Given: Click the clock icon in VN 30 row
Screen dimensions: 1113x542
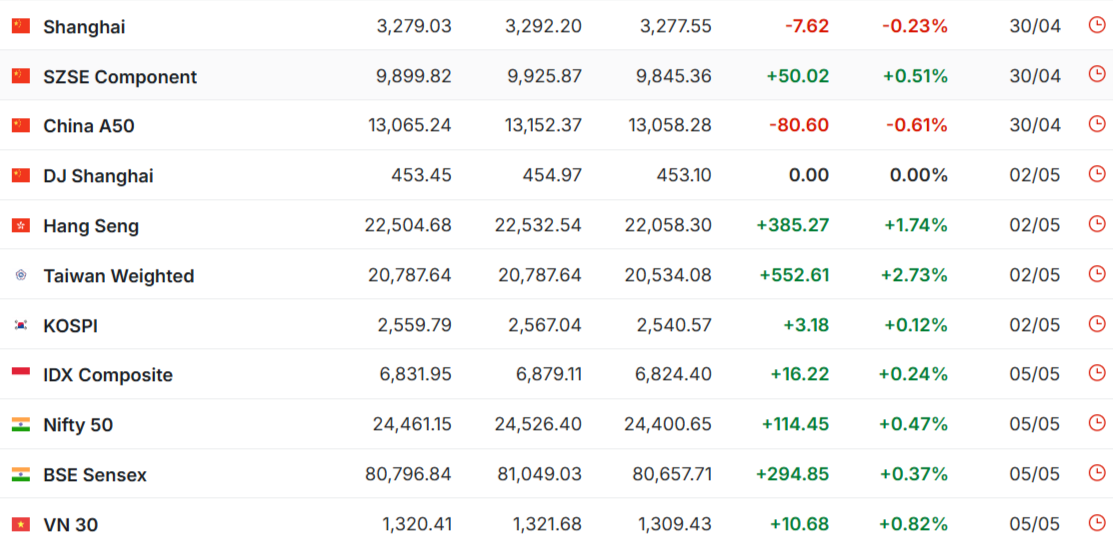Looking at the screenshot, I should (x=1097, y=523).
